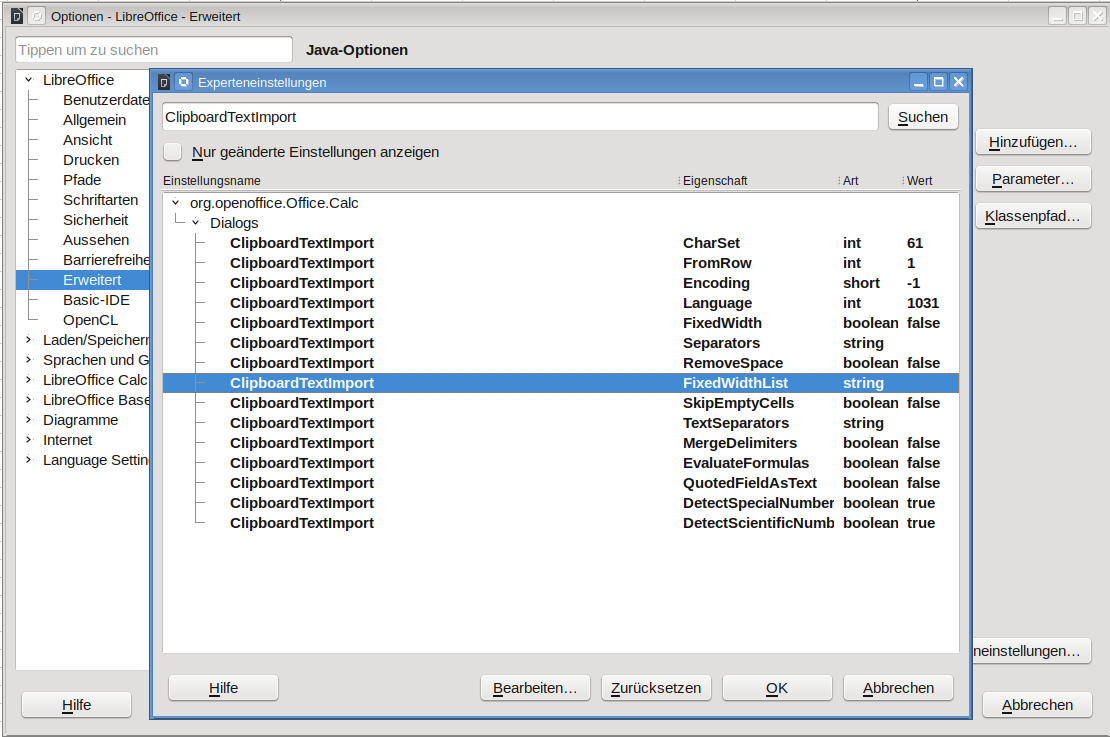Select Pfade in the options tree
Viewport: 1110px width, 737px height.
coord(82,180)
